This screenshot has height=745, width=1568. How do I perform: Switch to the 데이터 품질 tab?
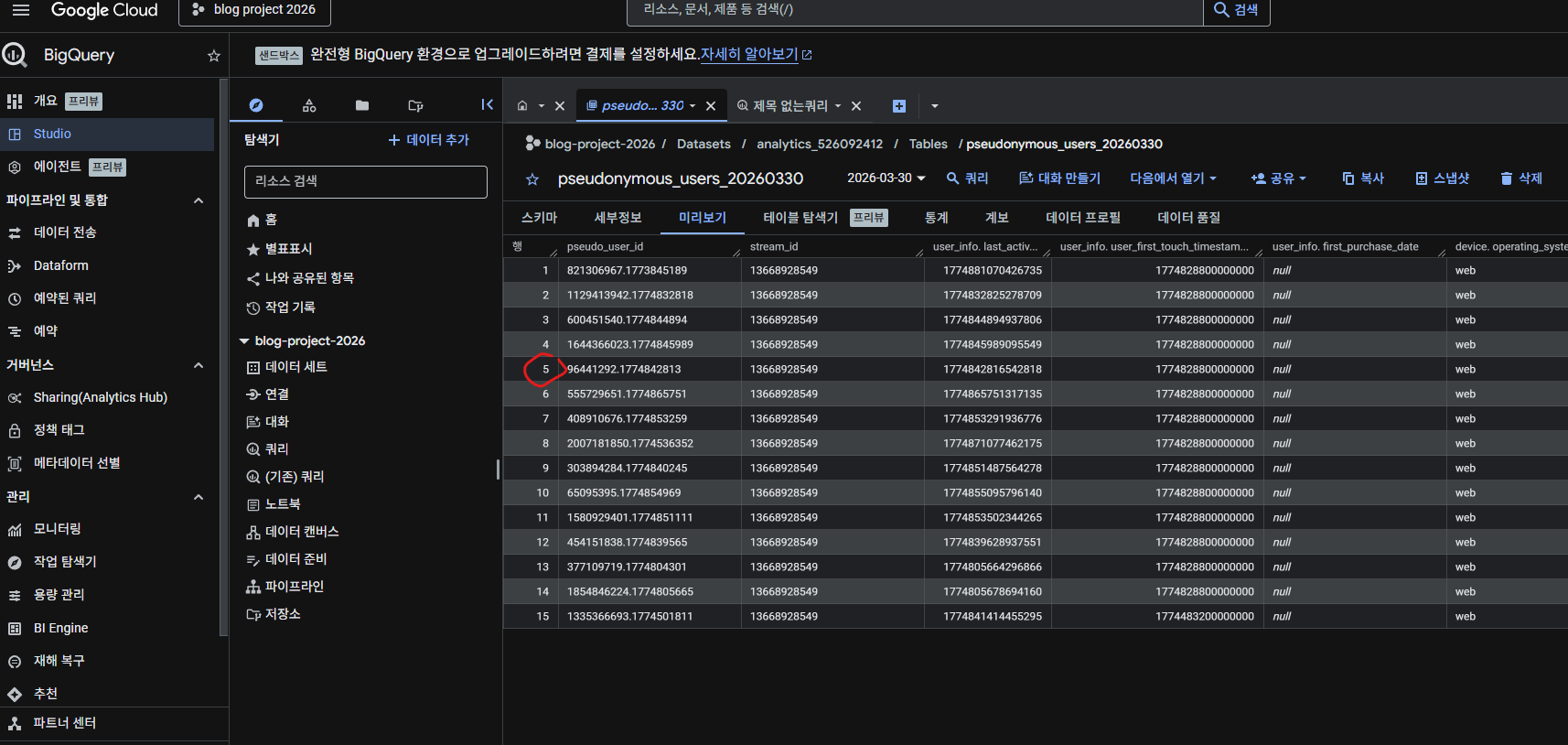1188,218
